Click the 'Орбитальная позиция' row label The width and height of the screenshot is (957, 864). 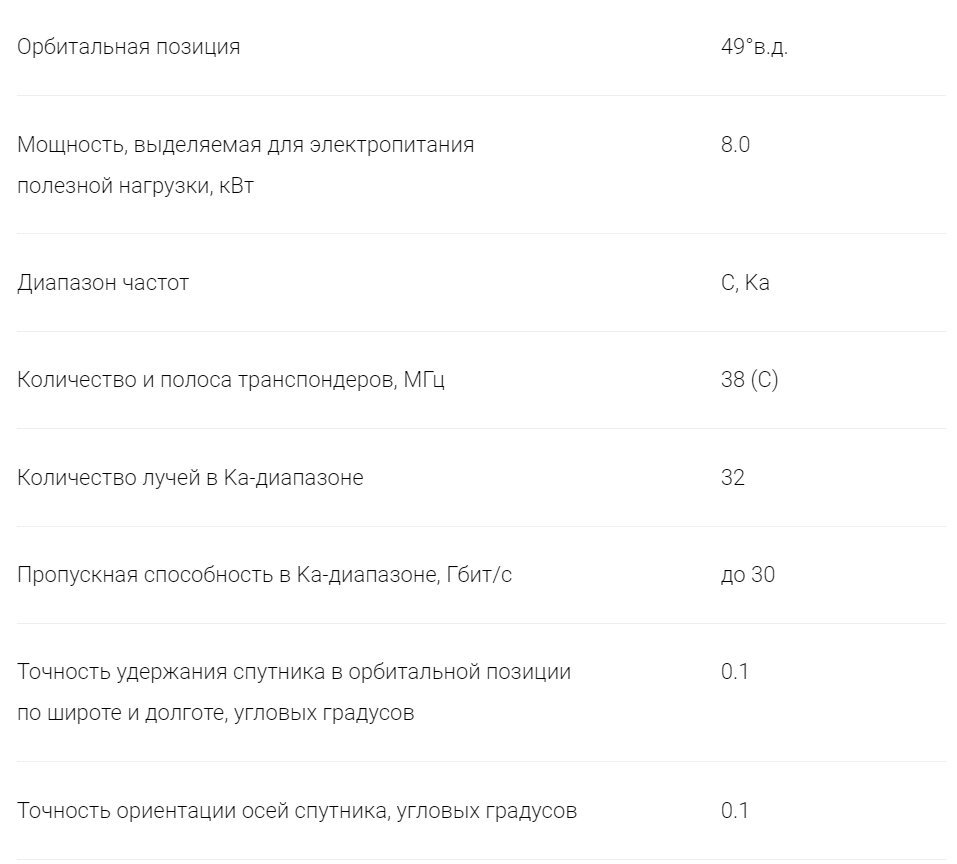[128, 47]
